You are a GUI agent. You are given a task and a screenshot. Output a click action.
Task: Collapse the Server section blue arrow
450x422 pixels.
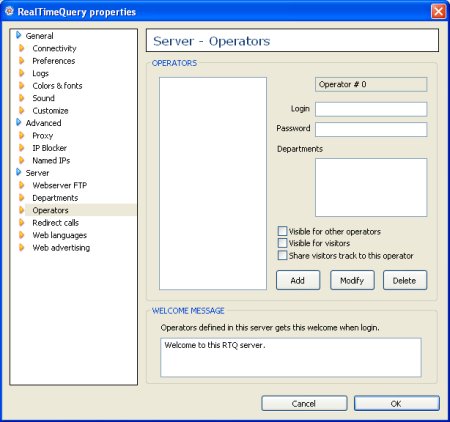pyautogui.click(x=19, y=173)
